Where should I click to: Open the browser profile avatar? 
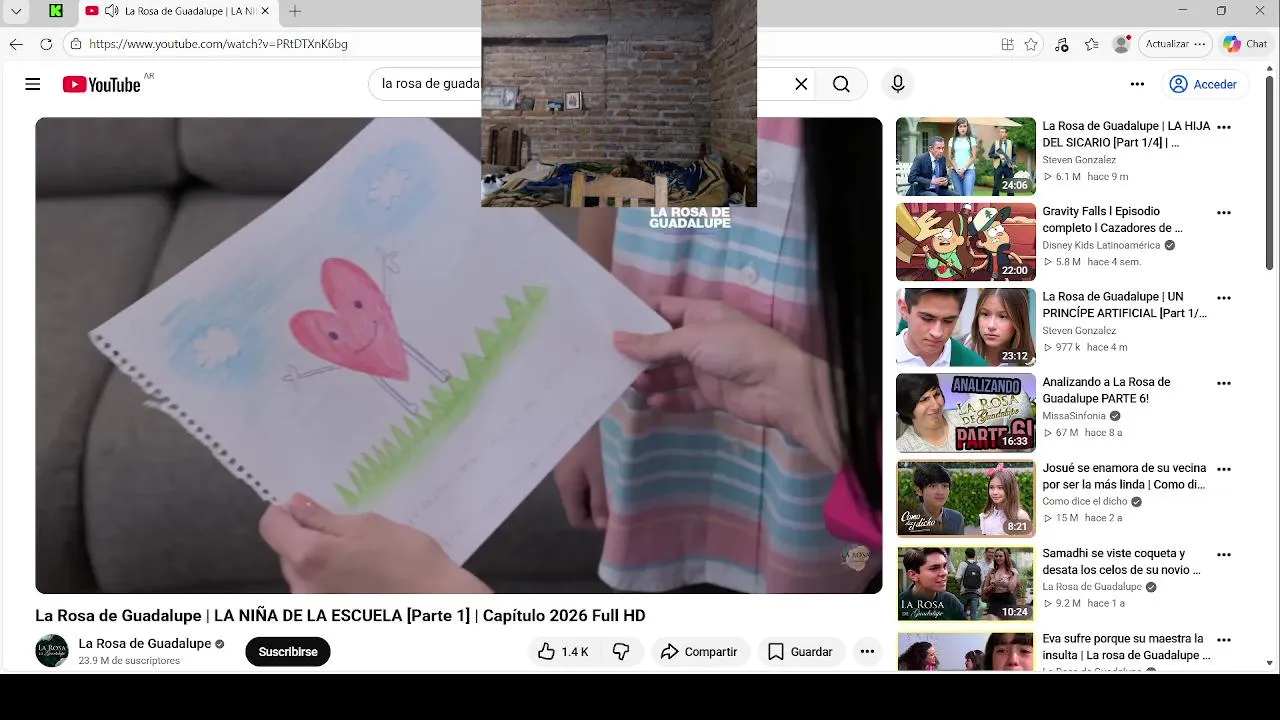[x=1121, y=44]
